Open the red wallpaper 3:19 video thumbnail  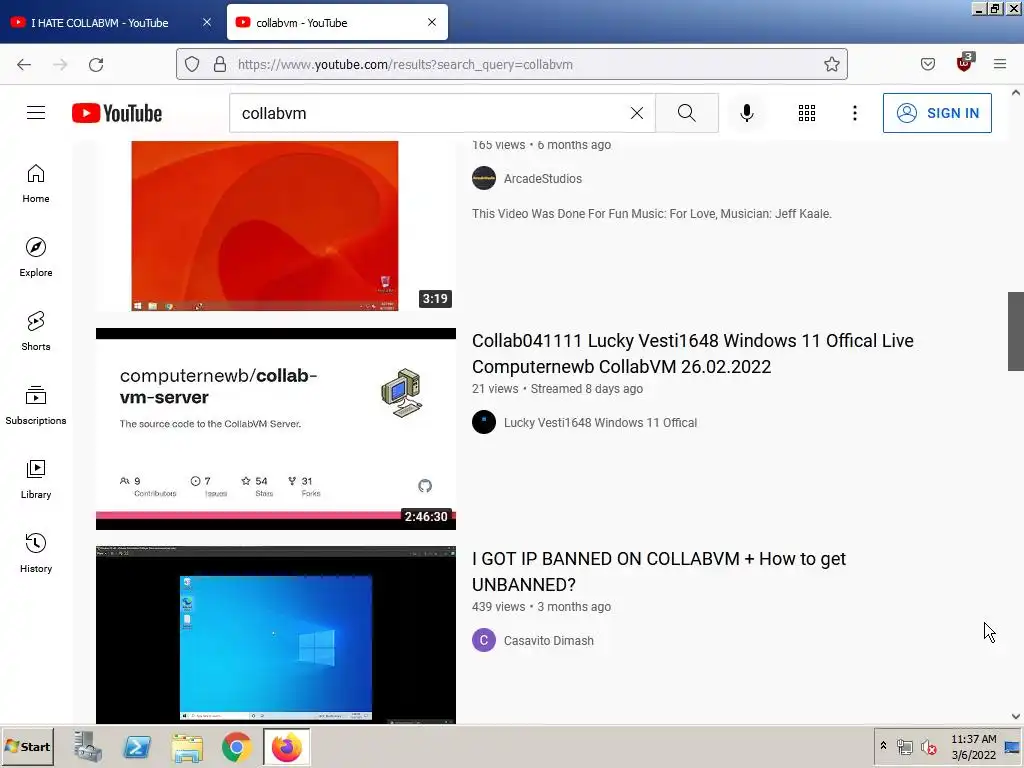click(276, 225)
